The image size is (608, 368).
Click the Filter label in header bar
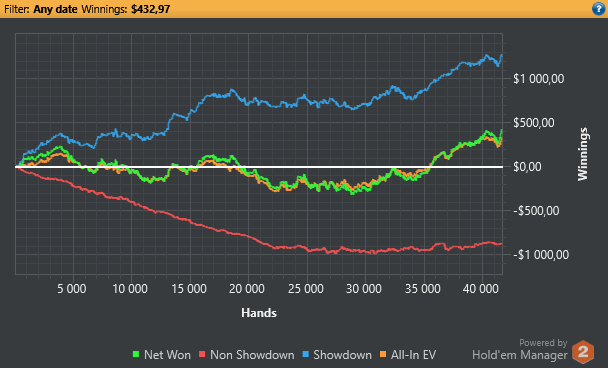(16, 9)
